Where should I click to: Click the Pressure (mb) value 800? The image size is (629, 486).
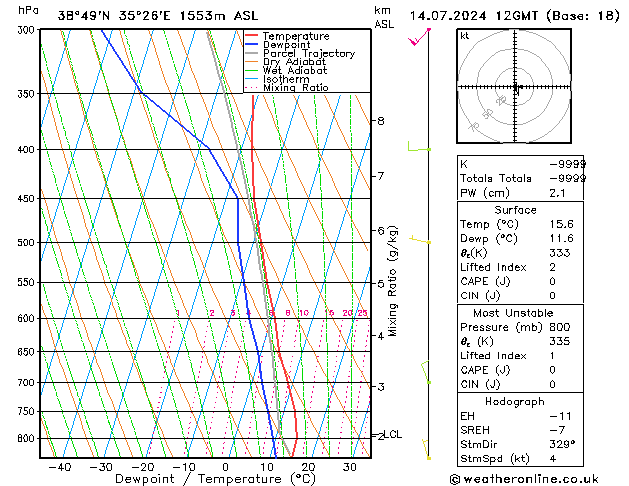560,327
